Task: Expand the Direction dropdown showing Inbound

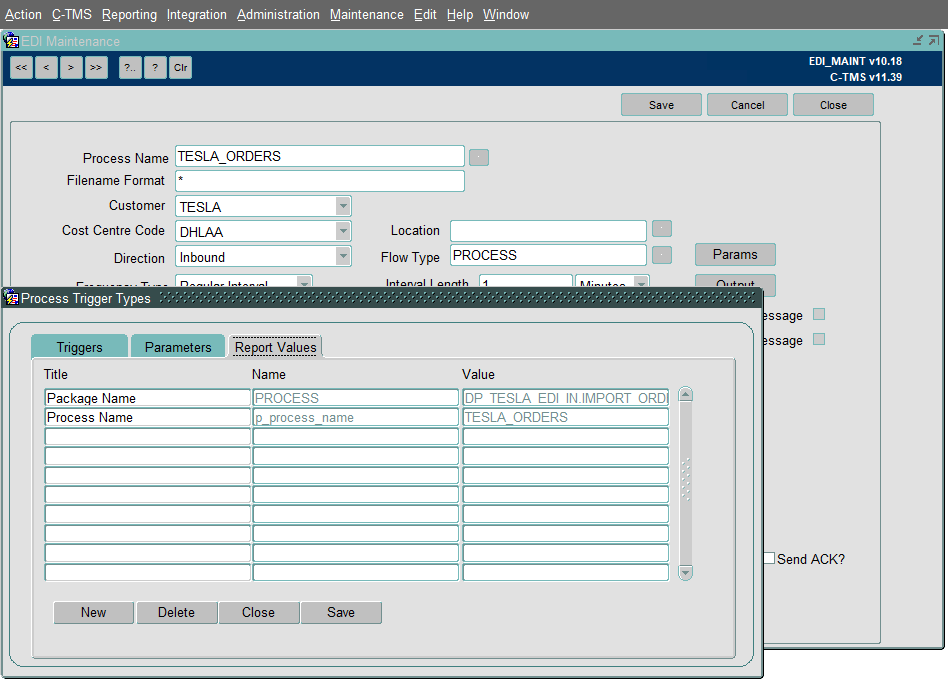Action: click(x=343, y=256)
